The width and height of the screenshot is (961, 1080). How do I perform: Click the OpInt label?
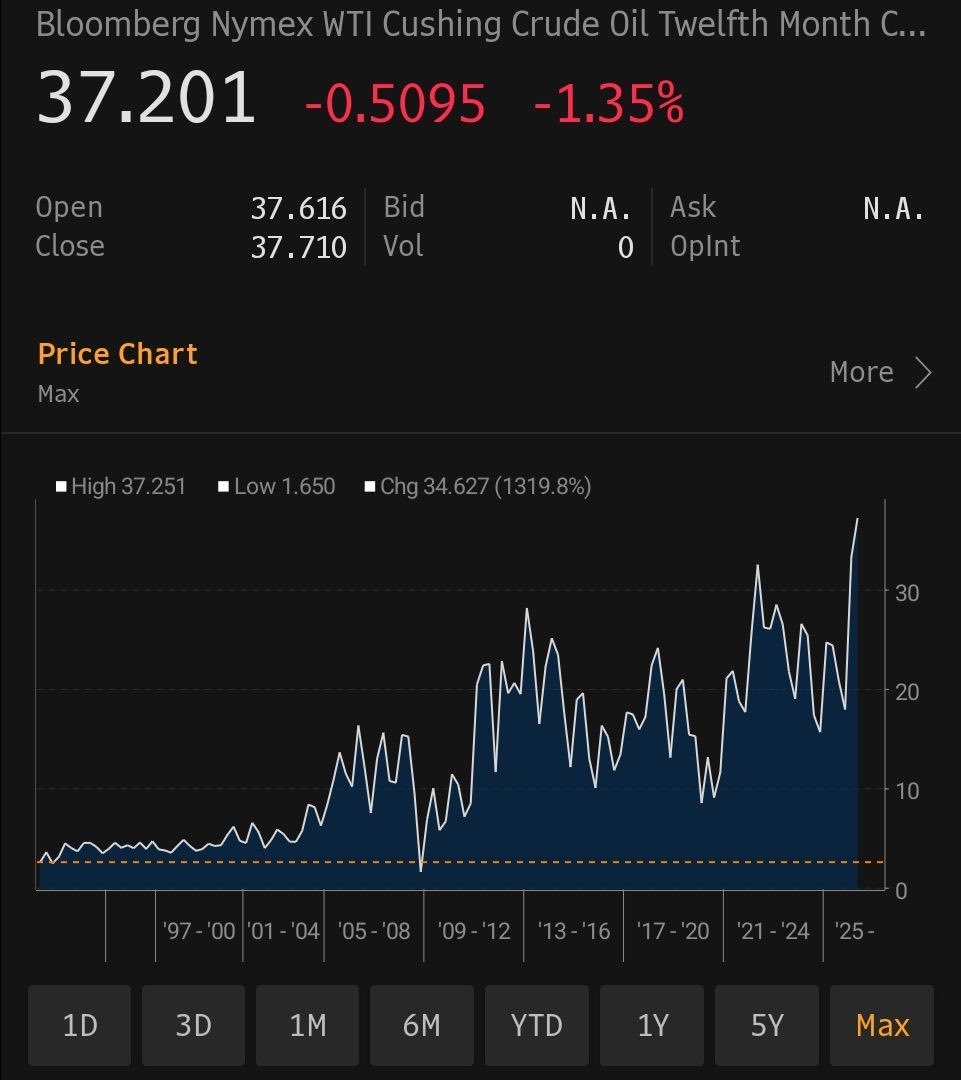click(705, 247)
